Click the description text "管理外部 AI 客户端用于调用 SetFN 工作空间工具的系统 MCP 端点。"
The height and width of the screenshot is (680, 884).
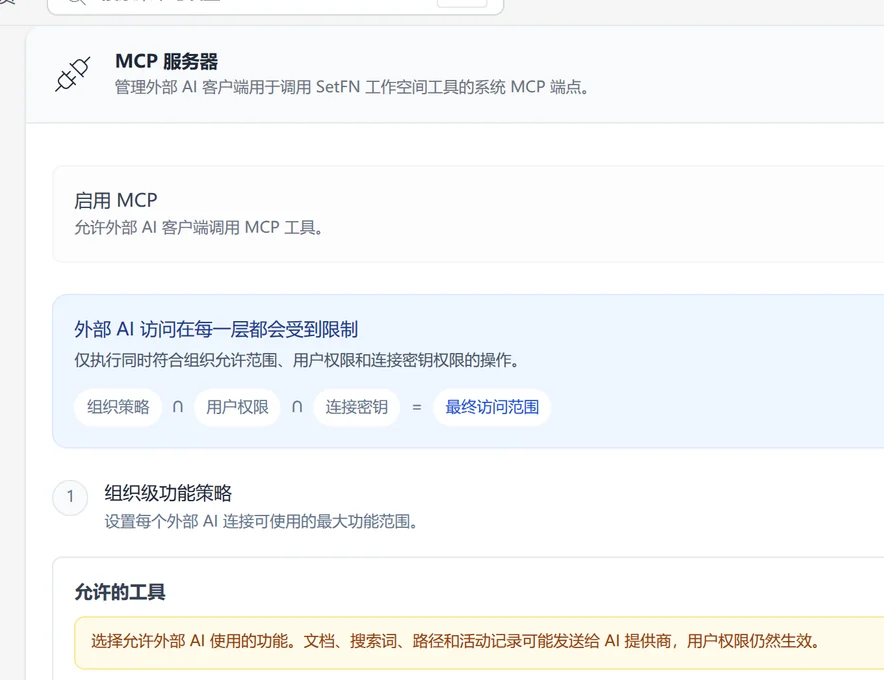tap(352, 87)
